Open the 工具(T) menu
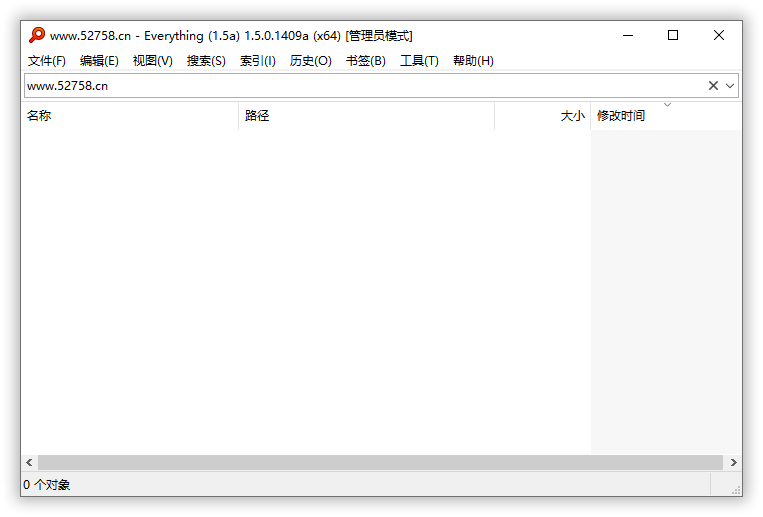This screenshot has width=763, height=517. 419,61
